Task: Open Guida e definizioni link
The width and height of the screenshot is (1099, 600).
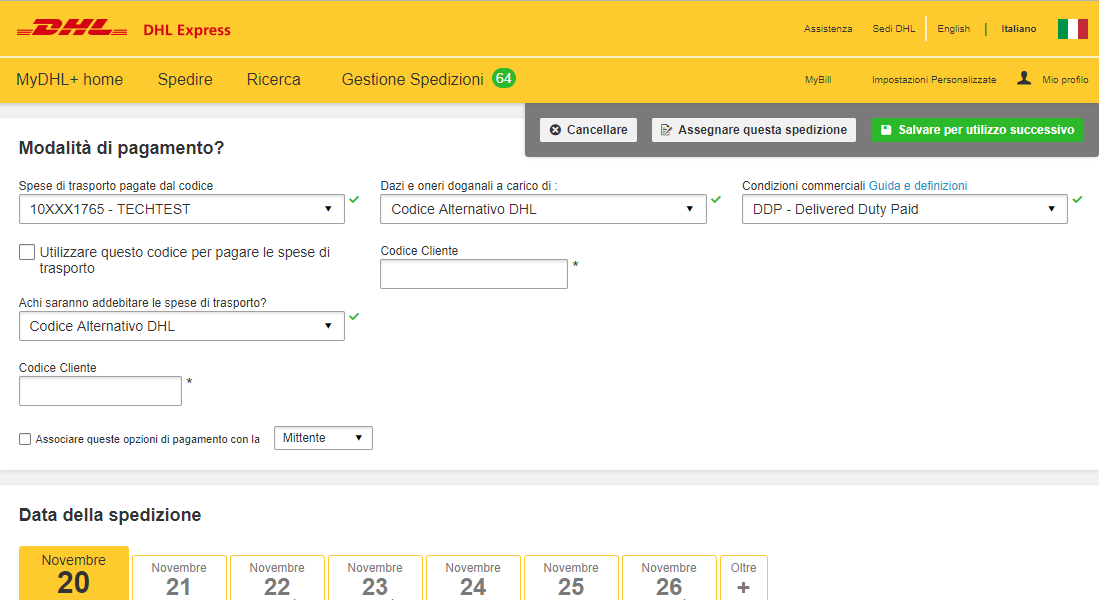Action: point(918,186)
